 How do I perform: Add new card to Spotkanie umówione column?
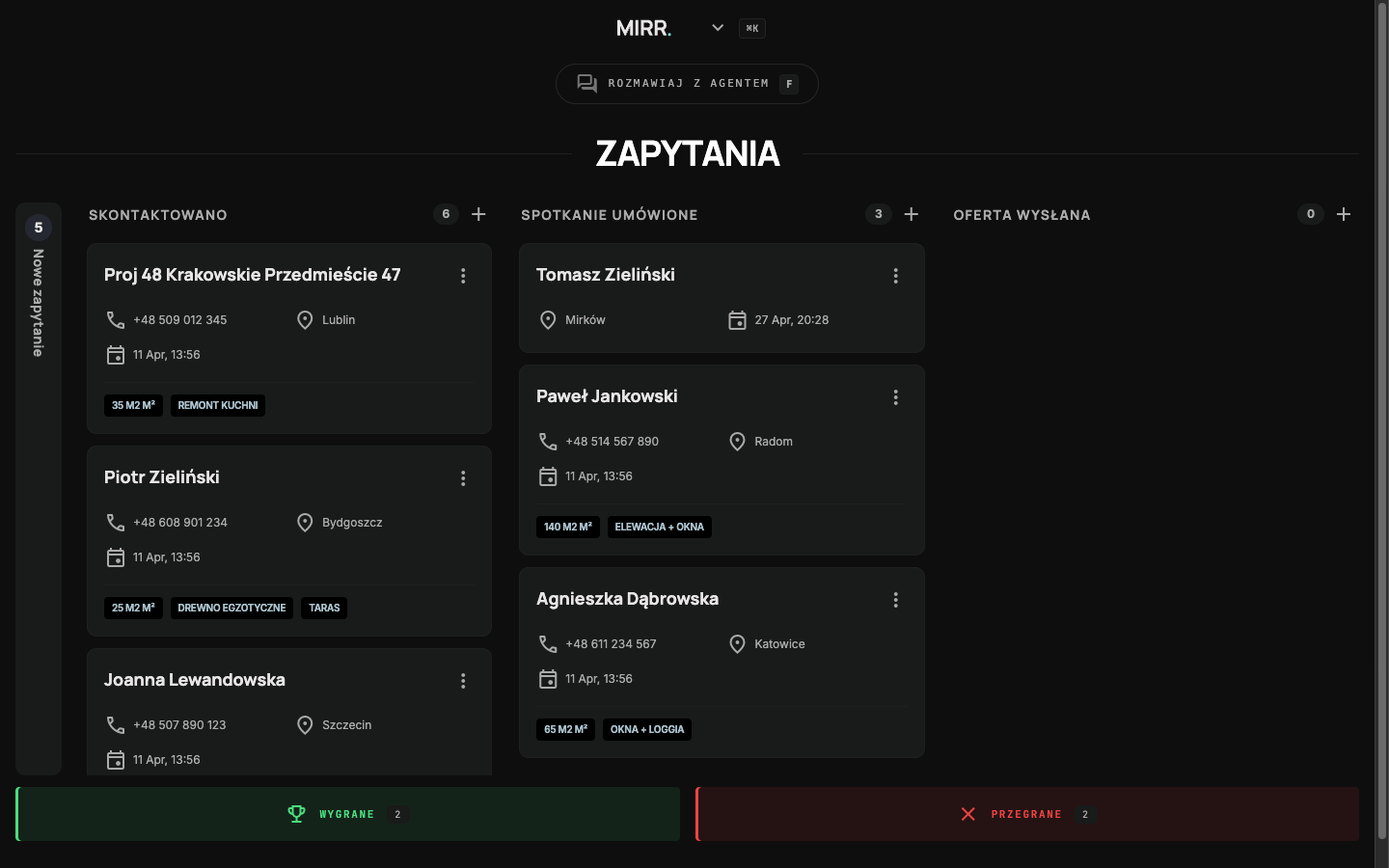[911, 214]
